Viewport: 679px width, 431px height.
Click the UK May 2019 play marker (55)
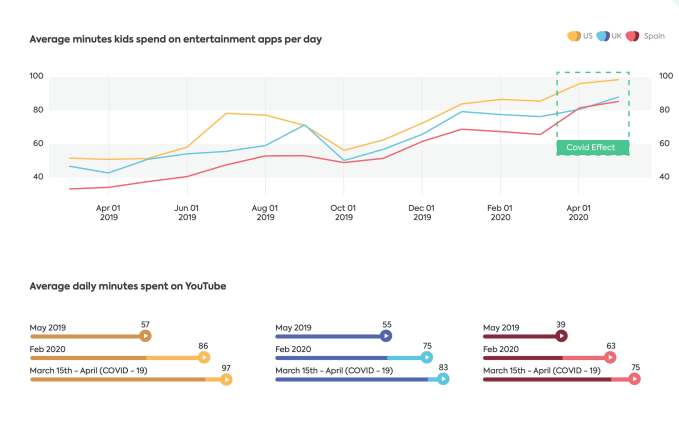[x=387, y=336]
